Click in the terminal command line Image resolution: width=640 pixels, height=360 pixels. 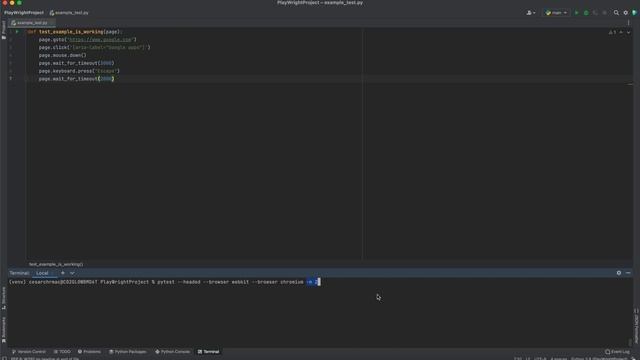click(164, 282)
